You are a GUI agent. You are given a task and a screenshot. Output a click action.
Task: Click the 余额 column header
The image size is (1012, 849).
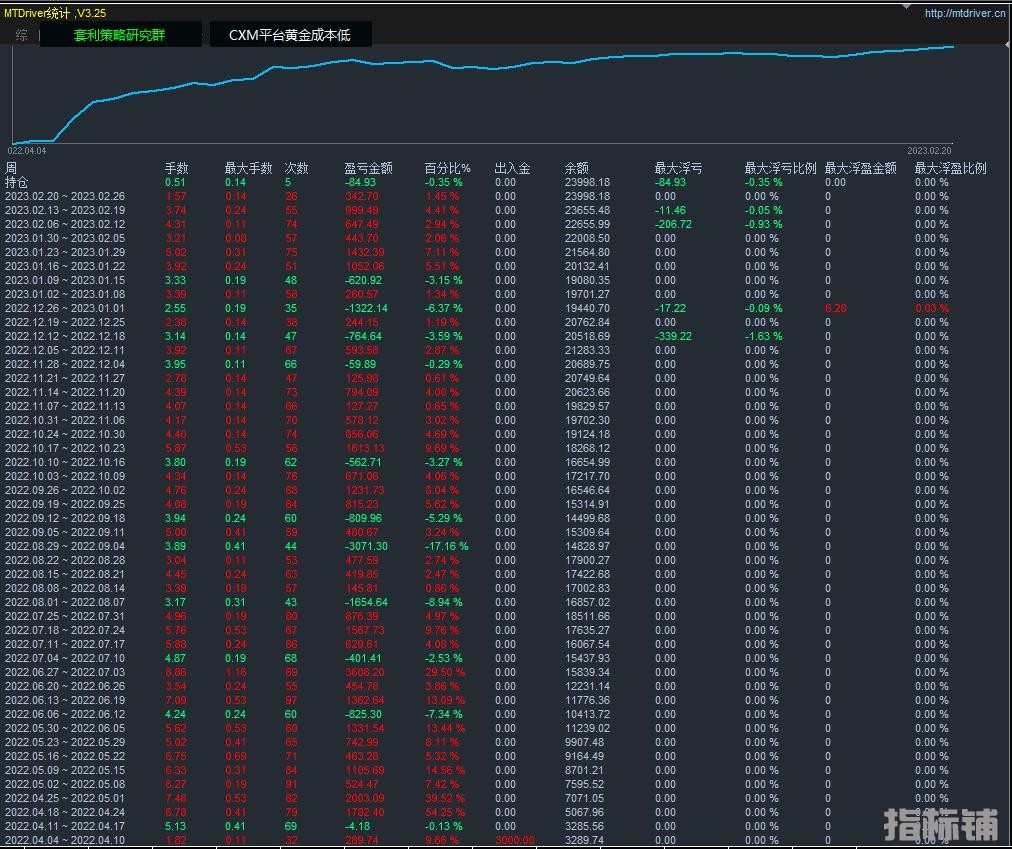tap(576, 168)
